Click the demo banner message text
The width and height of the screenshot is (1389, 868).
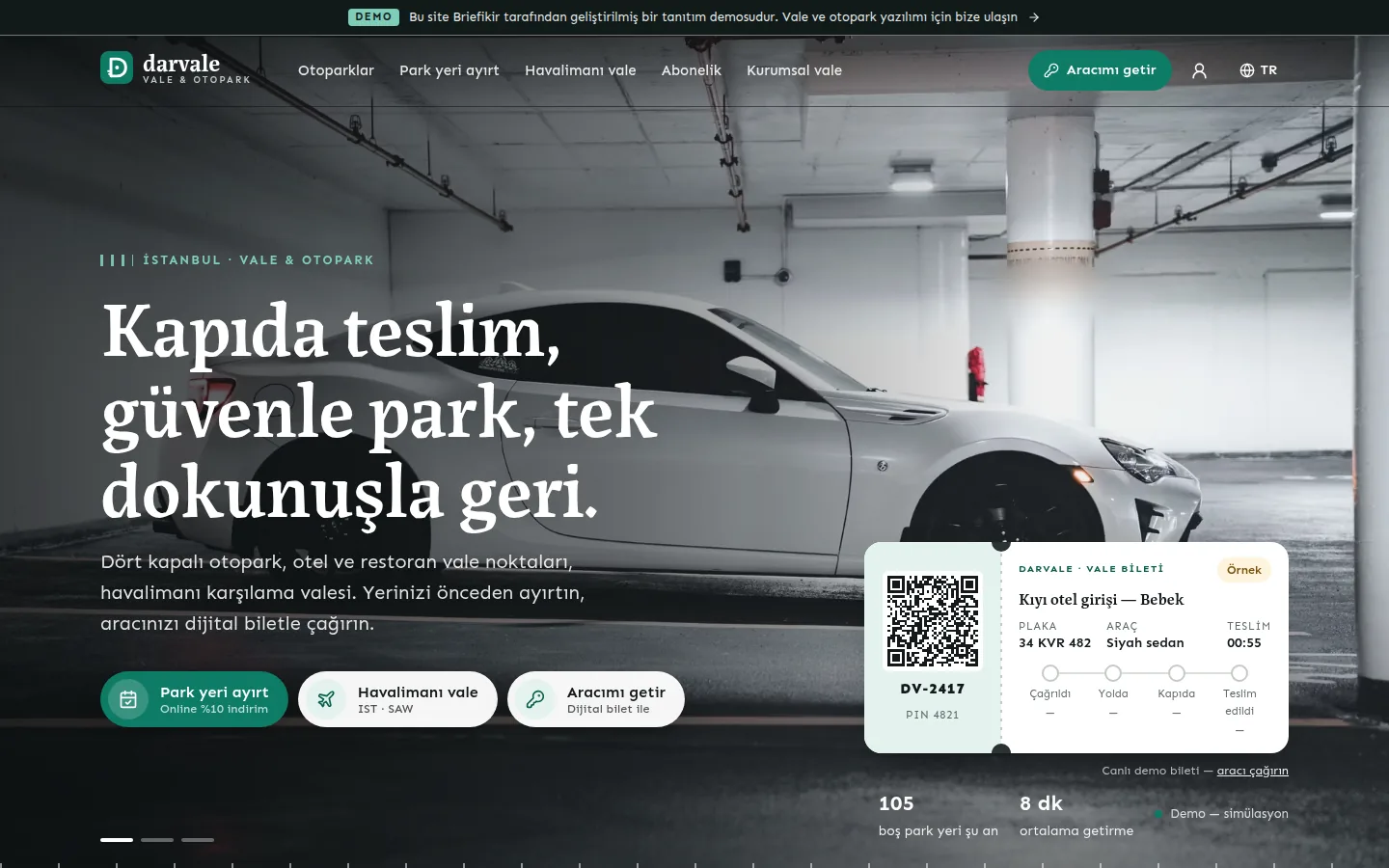[713, 17]
